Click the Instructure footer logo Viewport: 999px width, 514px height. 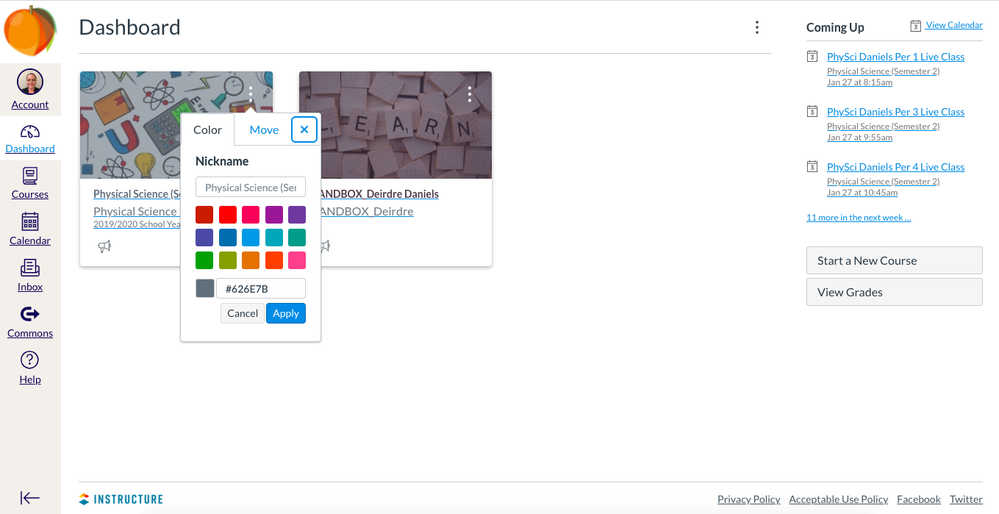point(121,499)
